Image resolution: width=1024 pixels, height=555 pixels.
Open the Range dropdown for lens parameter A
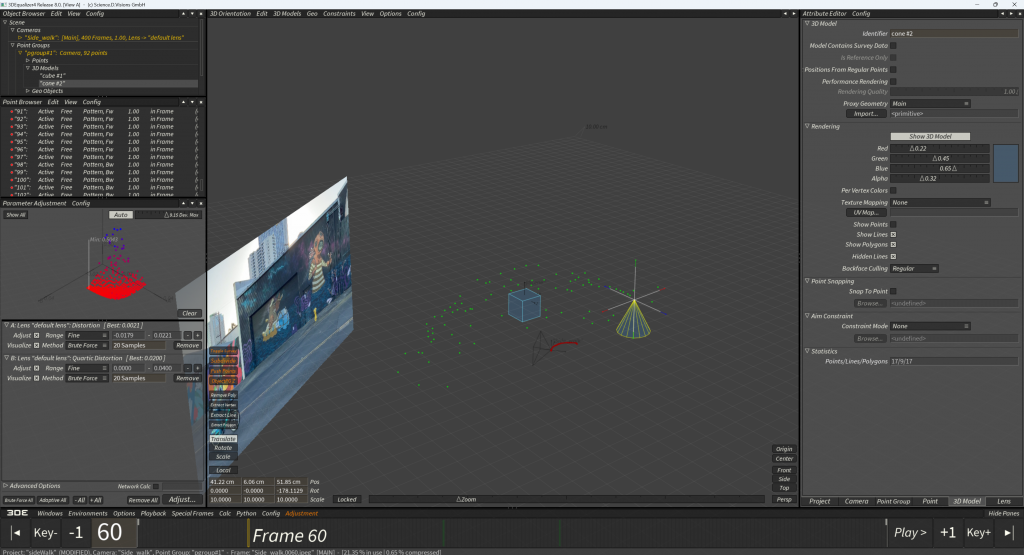(x=87, y=335)
